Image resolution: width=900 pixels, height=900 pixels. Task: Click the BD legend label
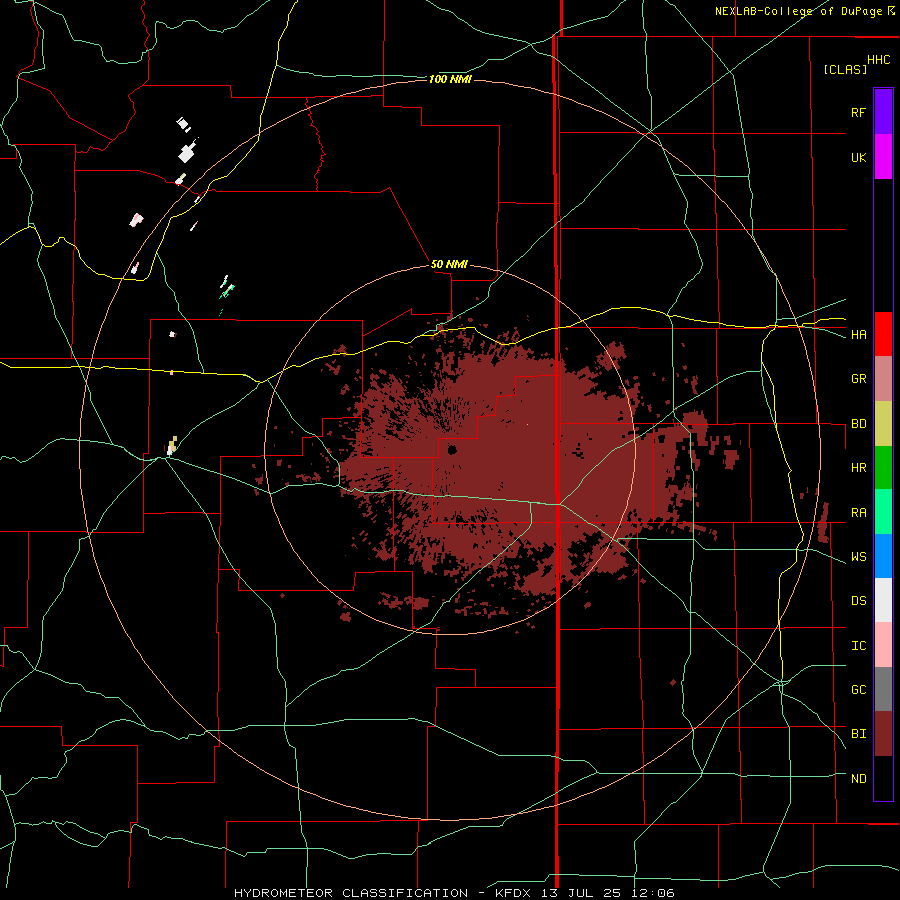[x=858, y=424]
